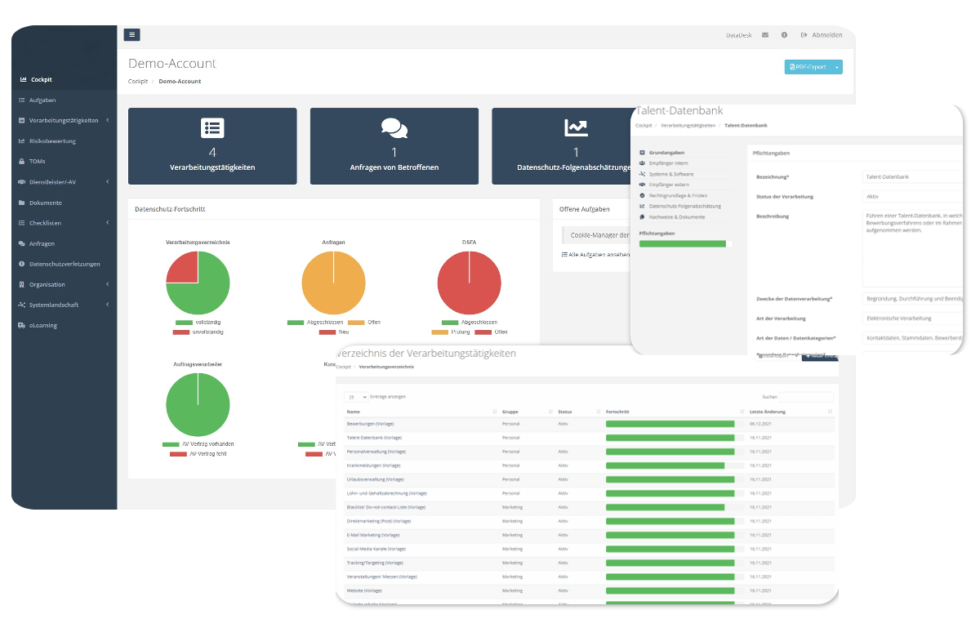This screenshot has height=637, width=980.
Task: Open the Cockpit dashboard icon in sidebar
Action: [22, 78]
